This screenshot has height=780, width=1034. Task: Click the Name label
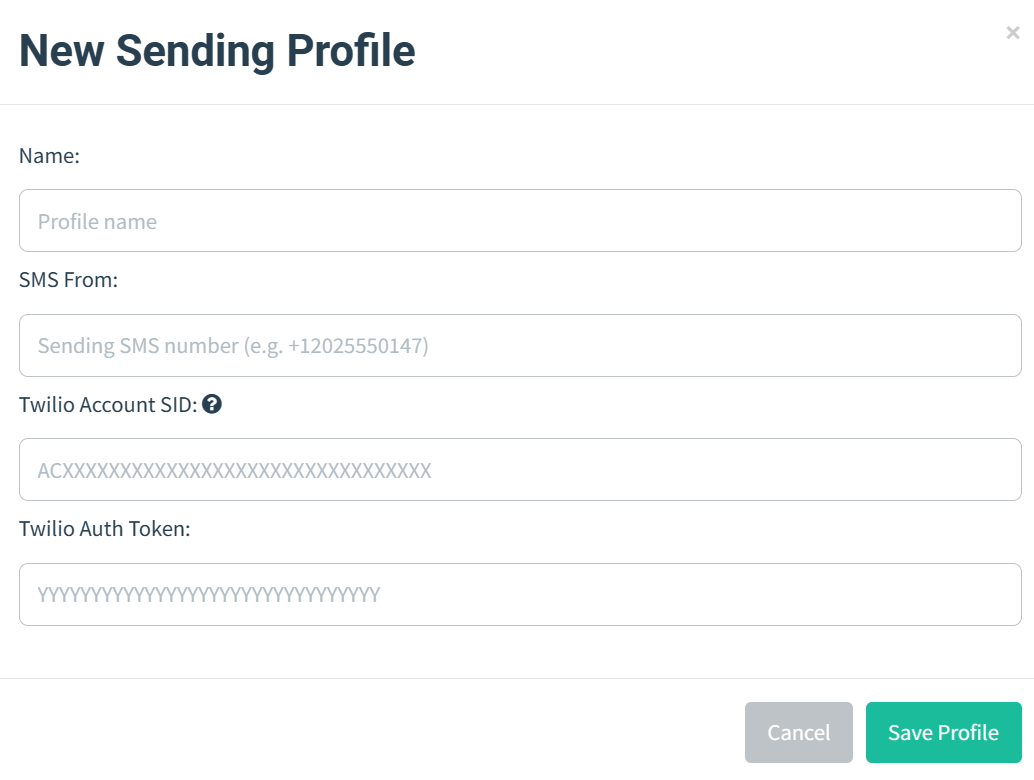pyautogui.click(x=48, y=156)
